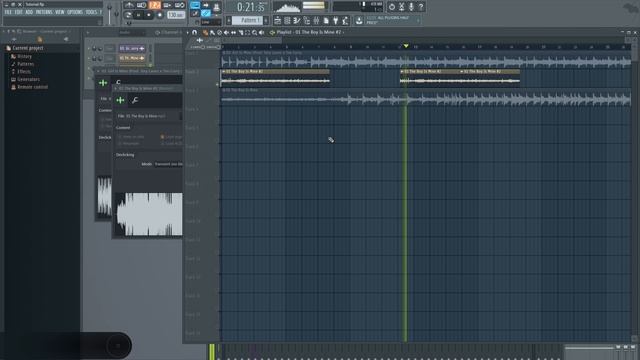Click the Record button in transport
The height and width of the screenshot is (360, 640).
coord(160,15)
